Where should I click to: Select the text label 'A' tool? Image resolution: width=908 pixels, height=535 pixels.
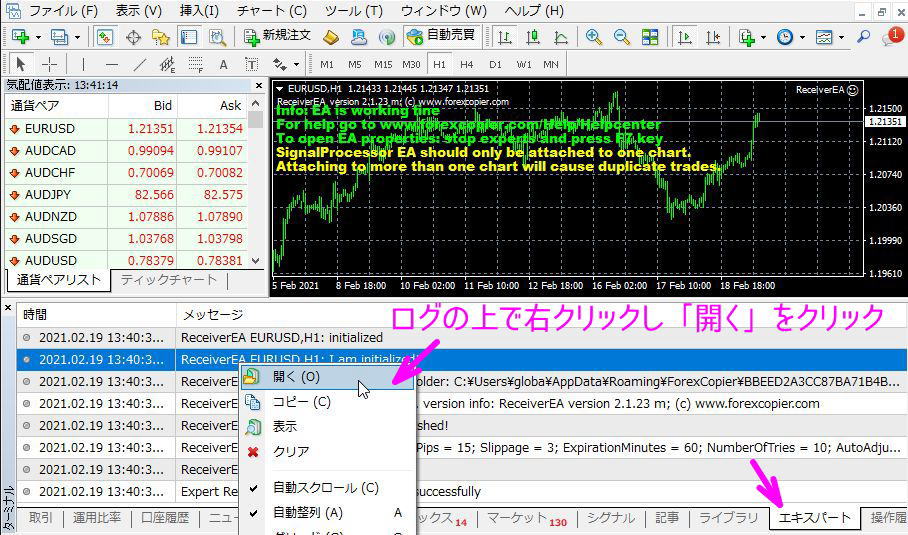(x=223, y=64)
